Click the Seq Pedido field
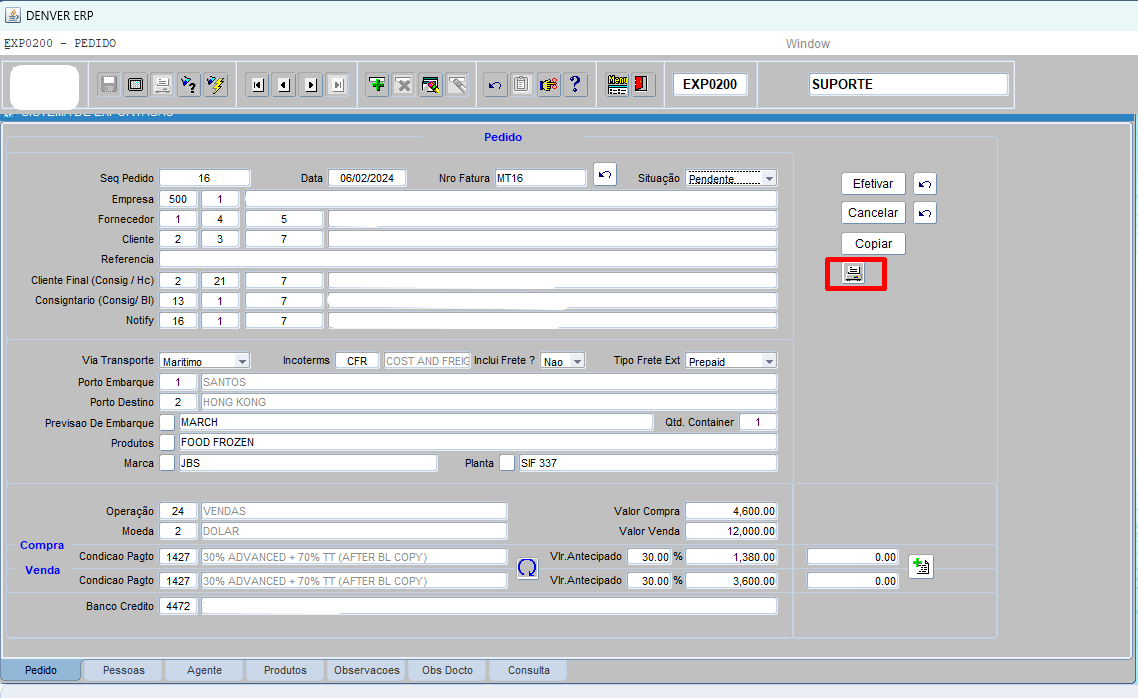The width and height of the screenshot is (1138, 698). click(205, 178)
